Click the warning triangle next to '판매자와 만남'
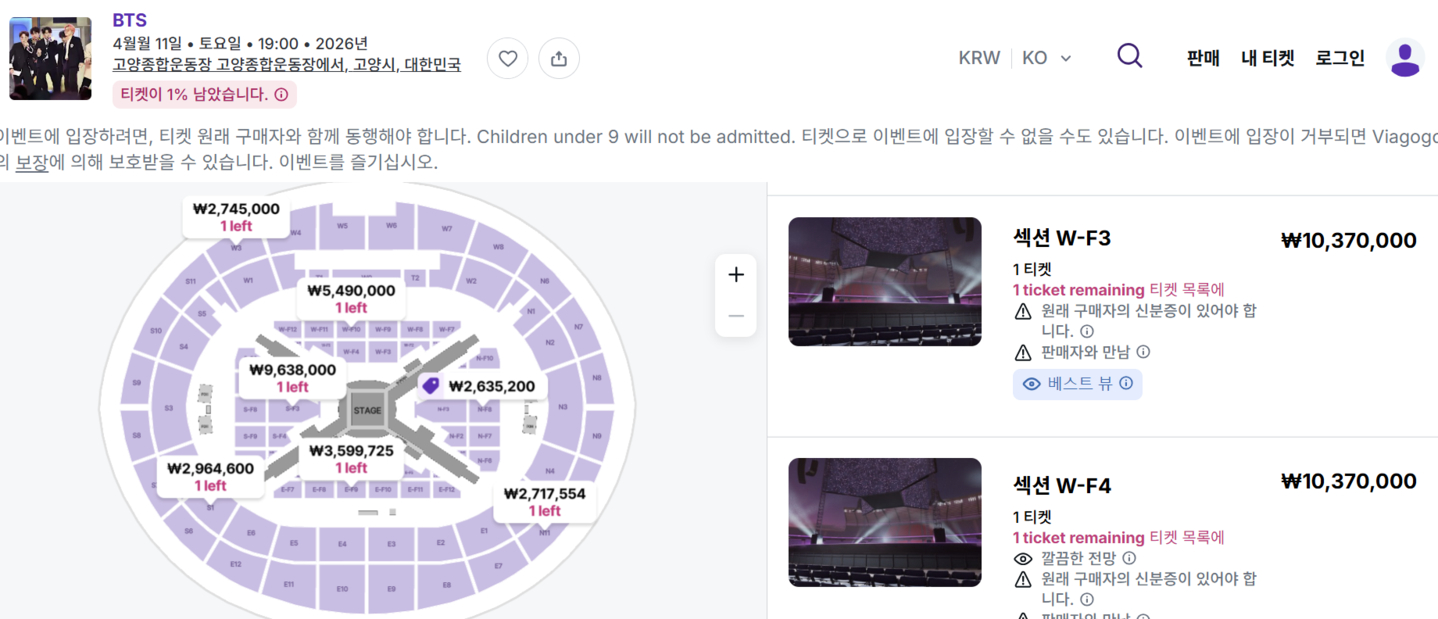 (x=1025, y=351)
